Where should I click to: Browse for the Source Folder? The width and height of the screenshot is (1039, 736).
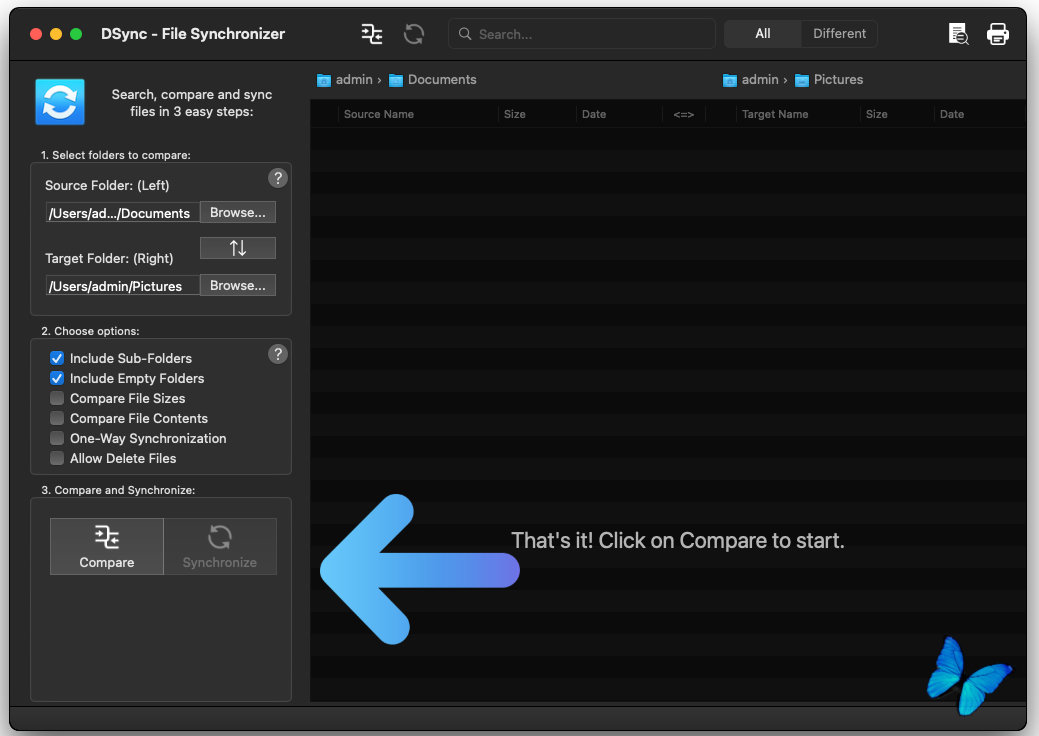238,213
